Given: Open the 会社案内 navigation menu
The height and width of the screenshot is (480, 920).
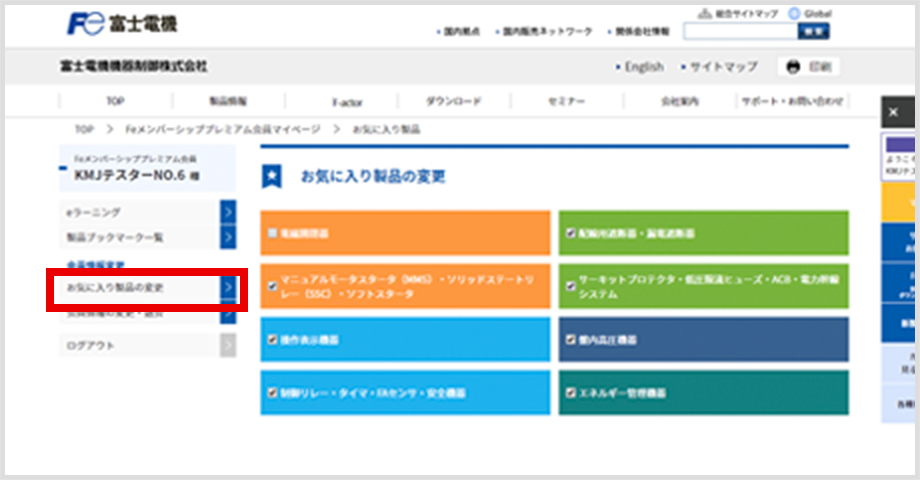Looking at the screenshot, I should 679,101.
